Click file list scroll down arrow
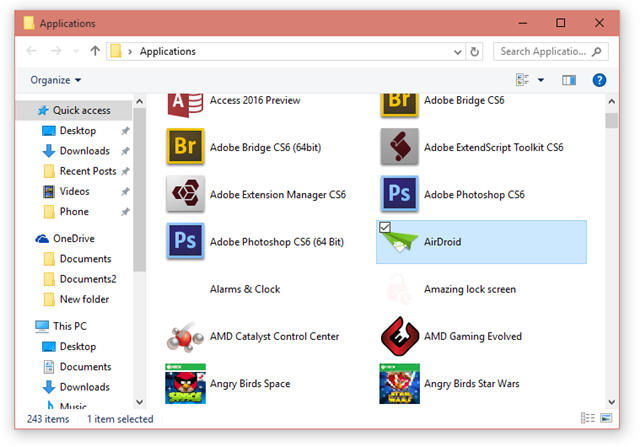The width and height of the screenshot is (640, 447). [611, 402]
